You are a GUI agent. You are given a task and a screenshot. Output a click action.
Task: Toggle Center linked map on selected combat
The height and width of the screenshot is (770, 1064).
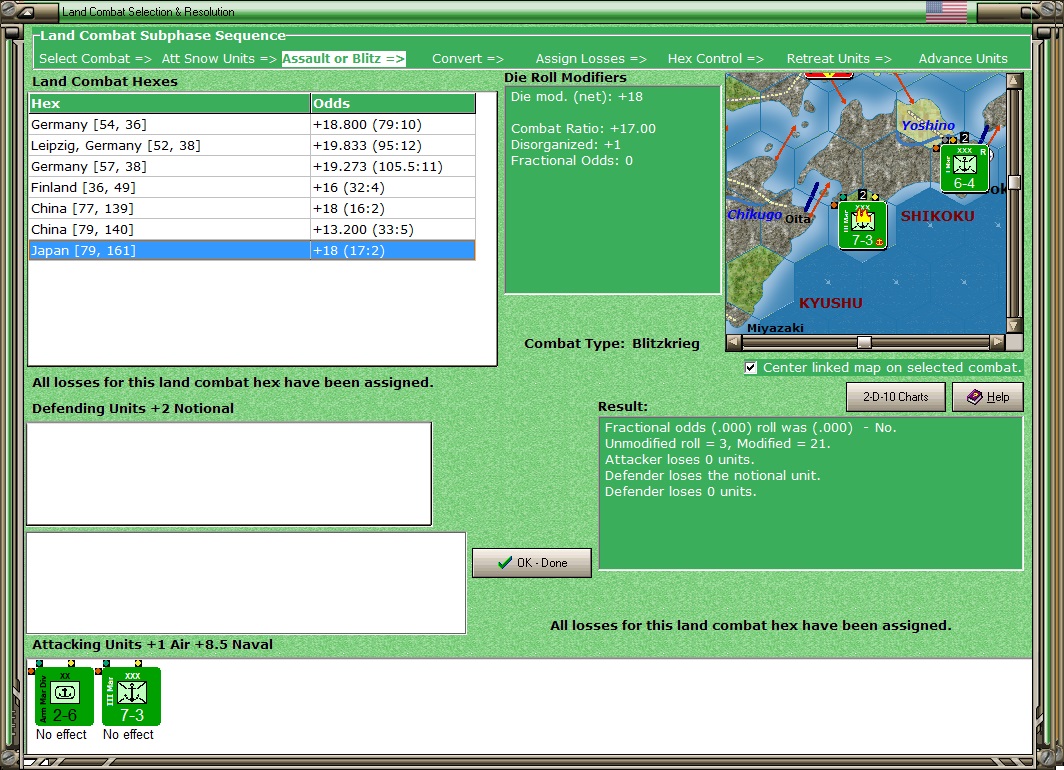coord(750,368)
